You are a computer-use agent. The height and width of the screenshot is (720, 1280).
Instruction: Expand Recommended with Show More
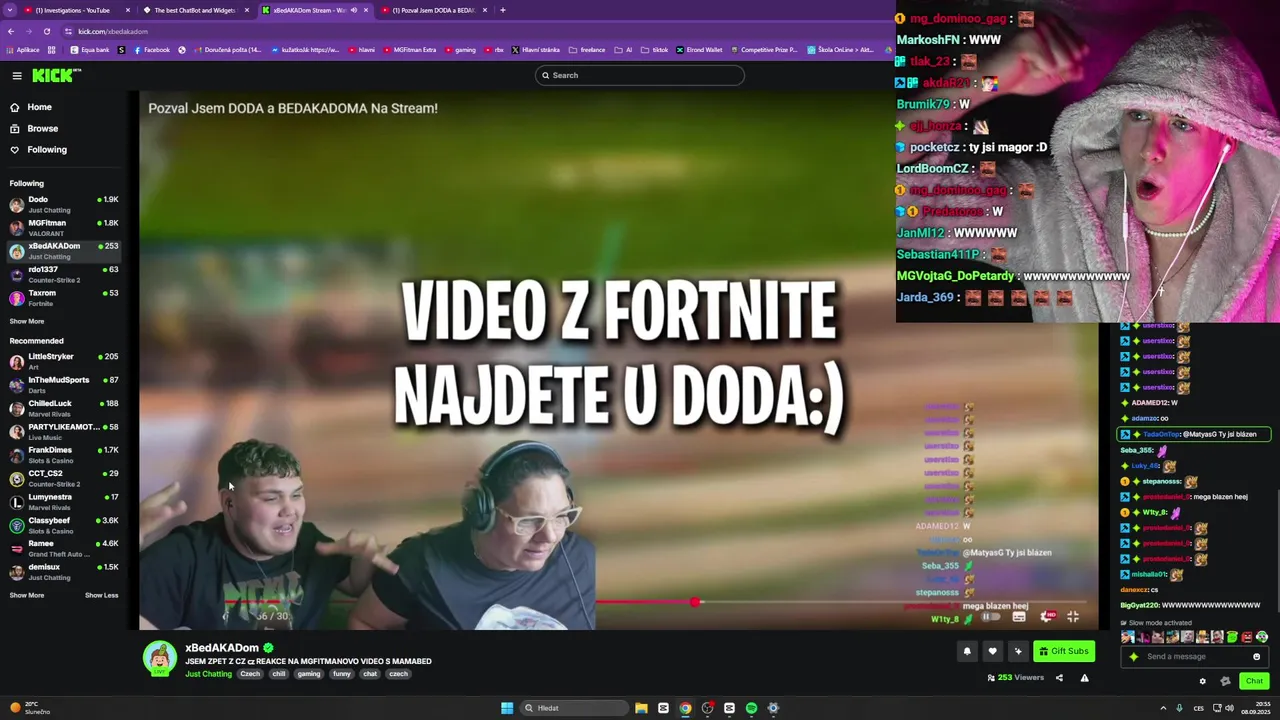pyautogui.click(x=27, y=595)
